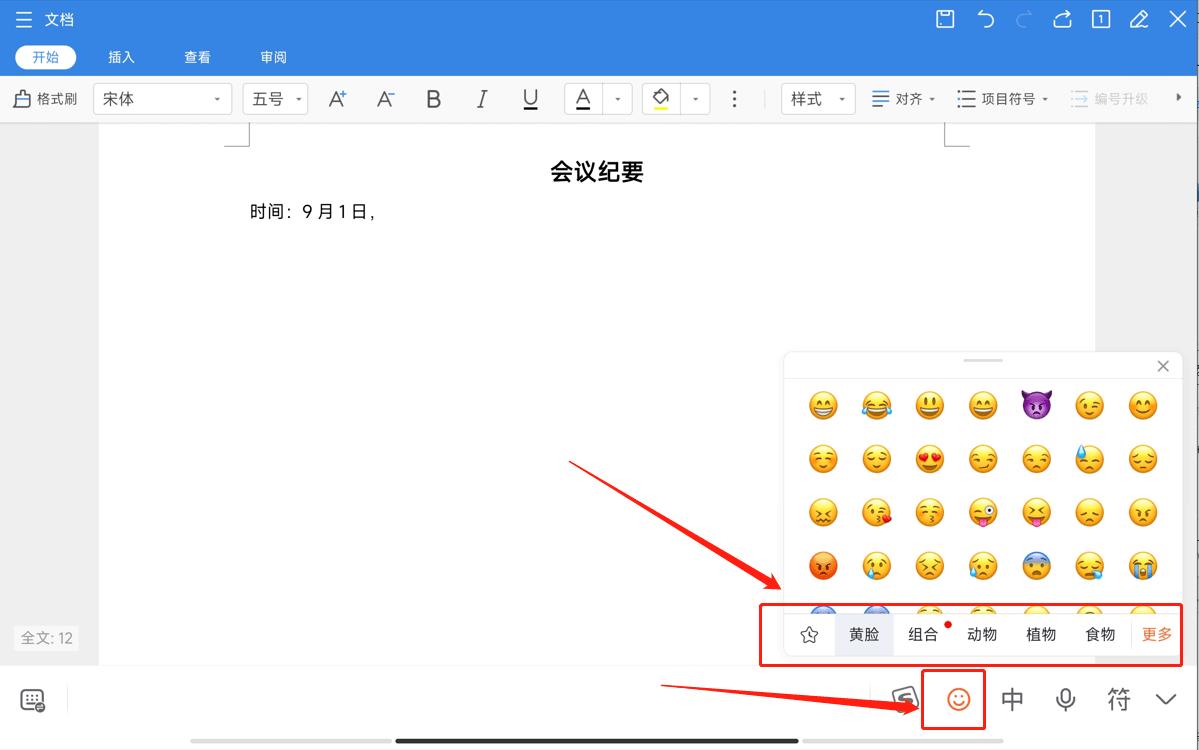
Task: Open the 对齐 alignment dropdown
Action: point(903,98)
